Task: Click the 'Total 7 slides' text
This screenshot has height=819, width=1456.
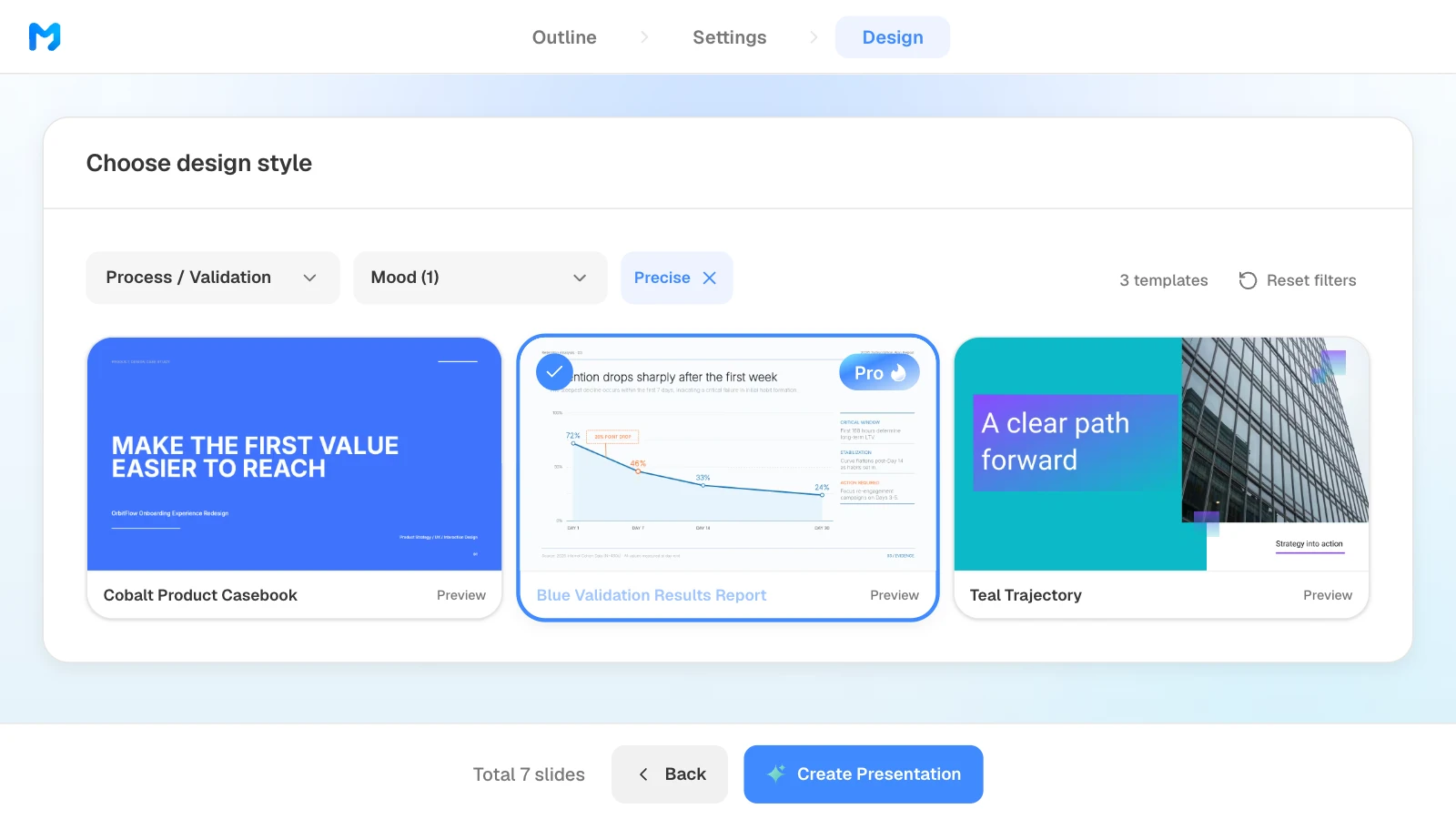Action: [529, 774]
